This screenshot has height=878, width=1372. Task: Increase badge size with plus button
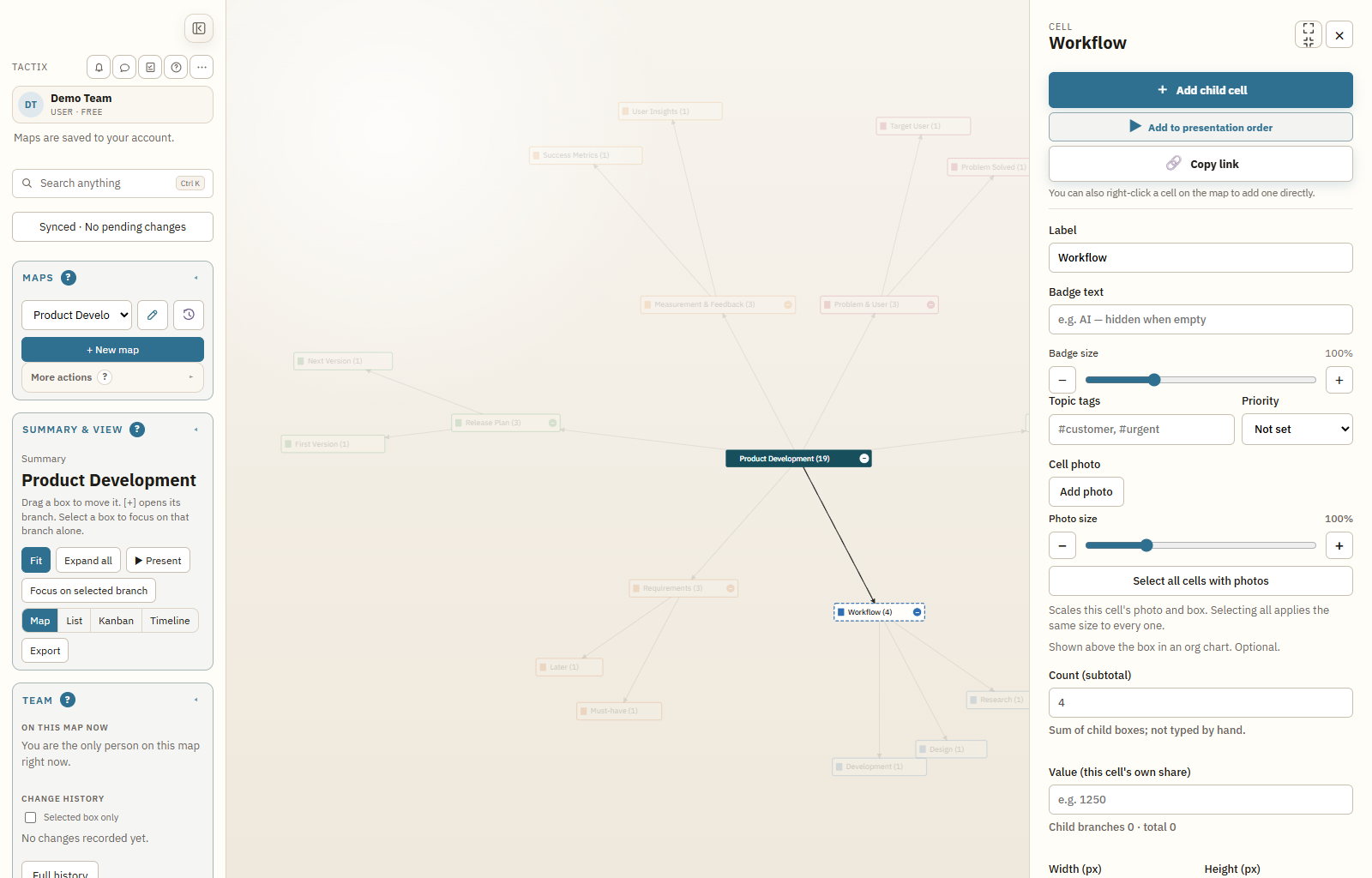1339,380
